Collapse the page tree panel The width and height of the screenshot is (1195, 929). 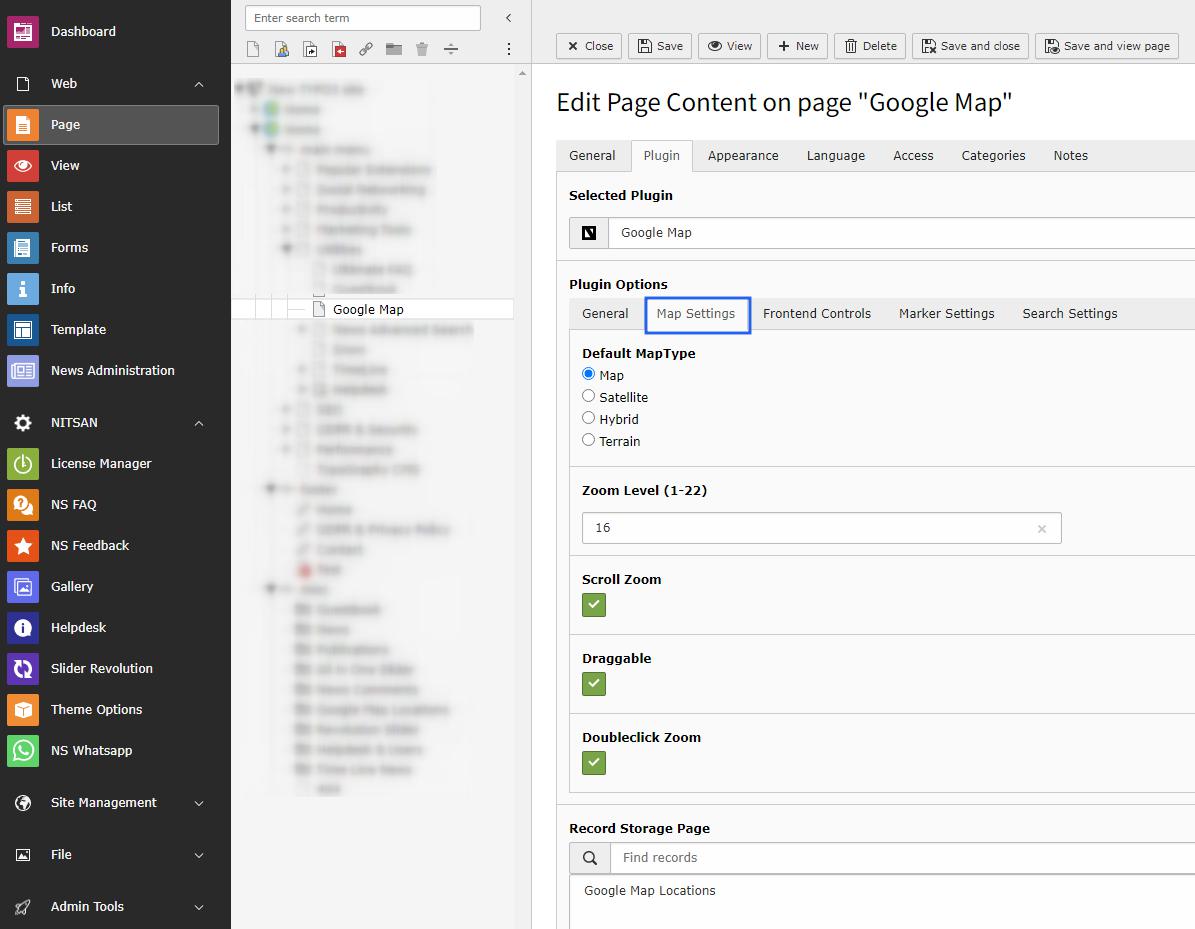pyautogui.click(x=508, y=18)
